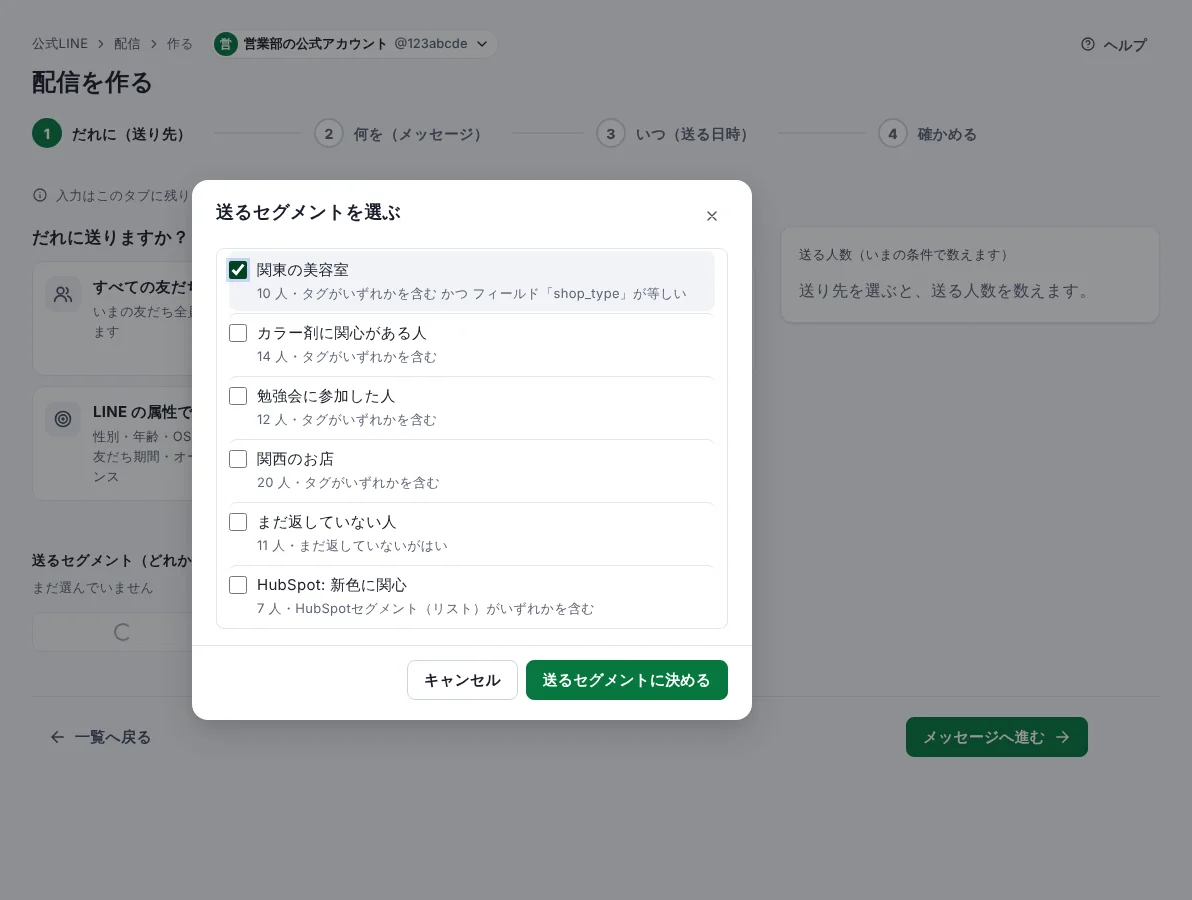Open the 営業部の公式アカウント account dropdown
The width and height of the screenshot is (1192, 900).
[x=355, y=43]
